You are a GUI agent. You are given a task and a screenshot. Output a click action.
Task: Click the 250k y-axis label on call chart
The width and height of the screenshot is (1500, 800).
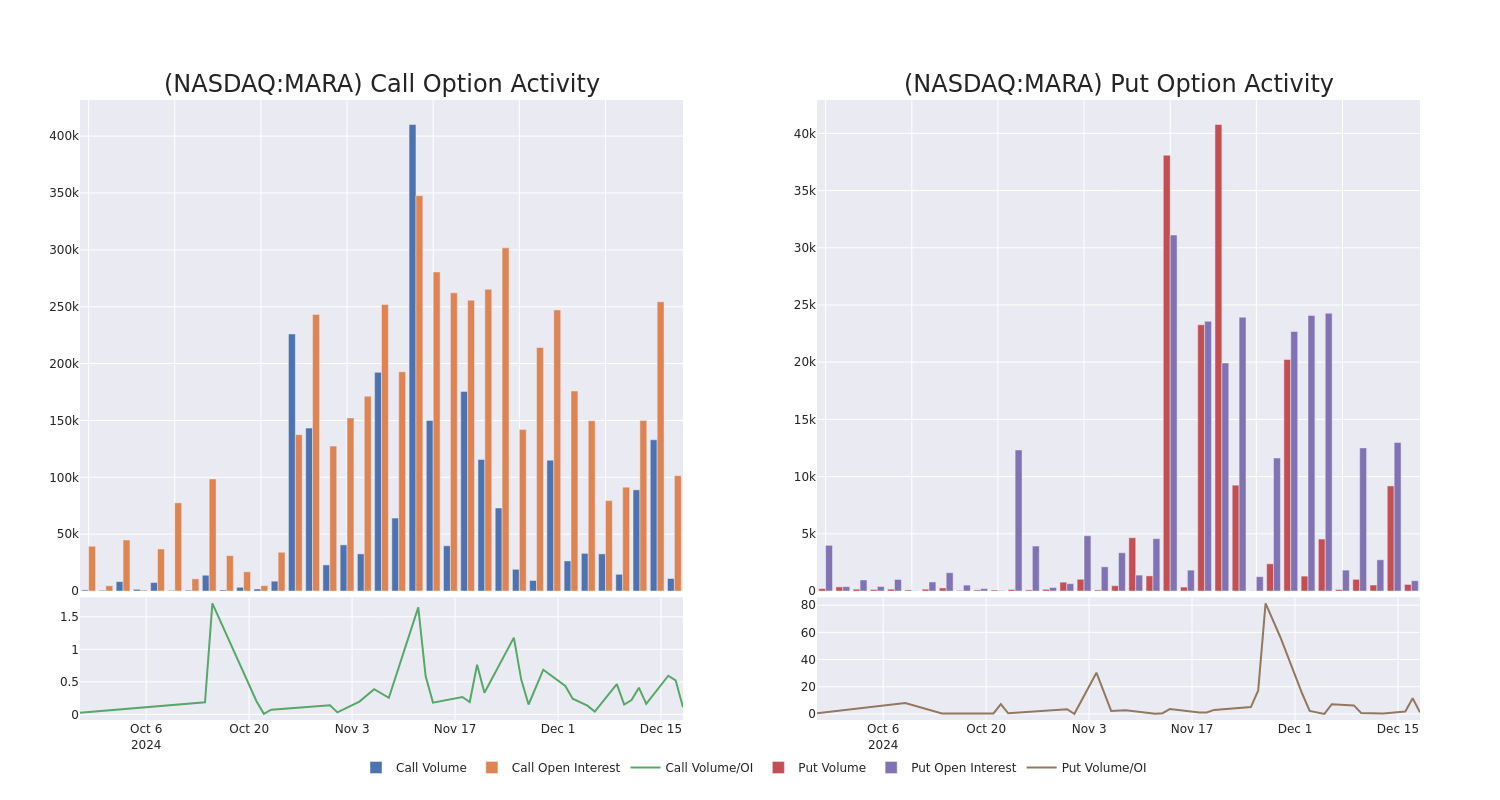(64, 307)
